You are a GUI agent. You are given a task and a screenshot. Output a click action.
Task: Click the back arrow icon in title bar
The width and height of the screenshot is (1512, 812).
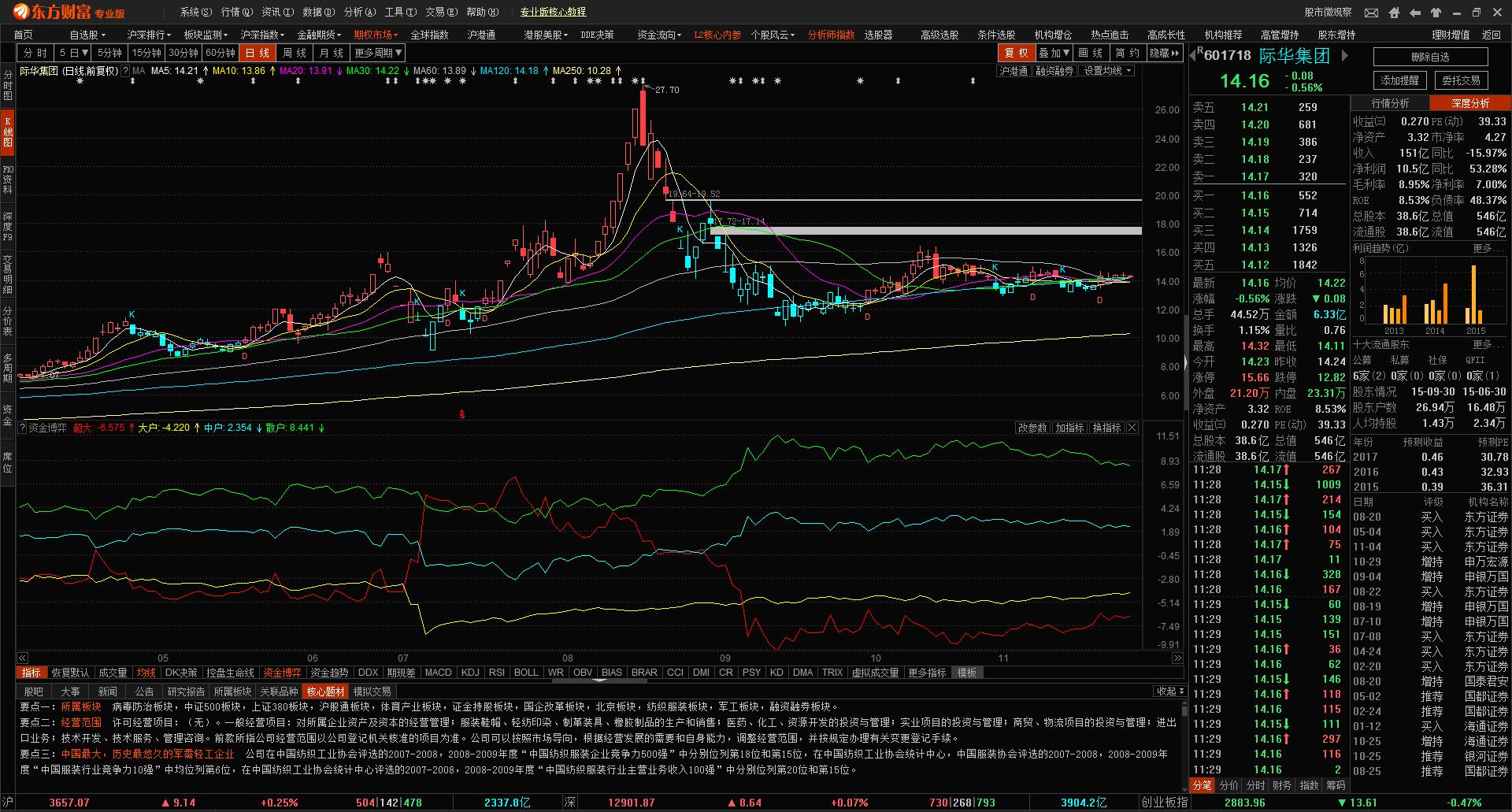1415,13
